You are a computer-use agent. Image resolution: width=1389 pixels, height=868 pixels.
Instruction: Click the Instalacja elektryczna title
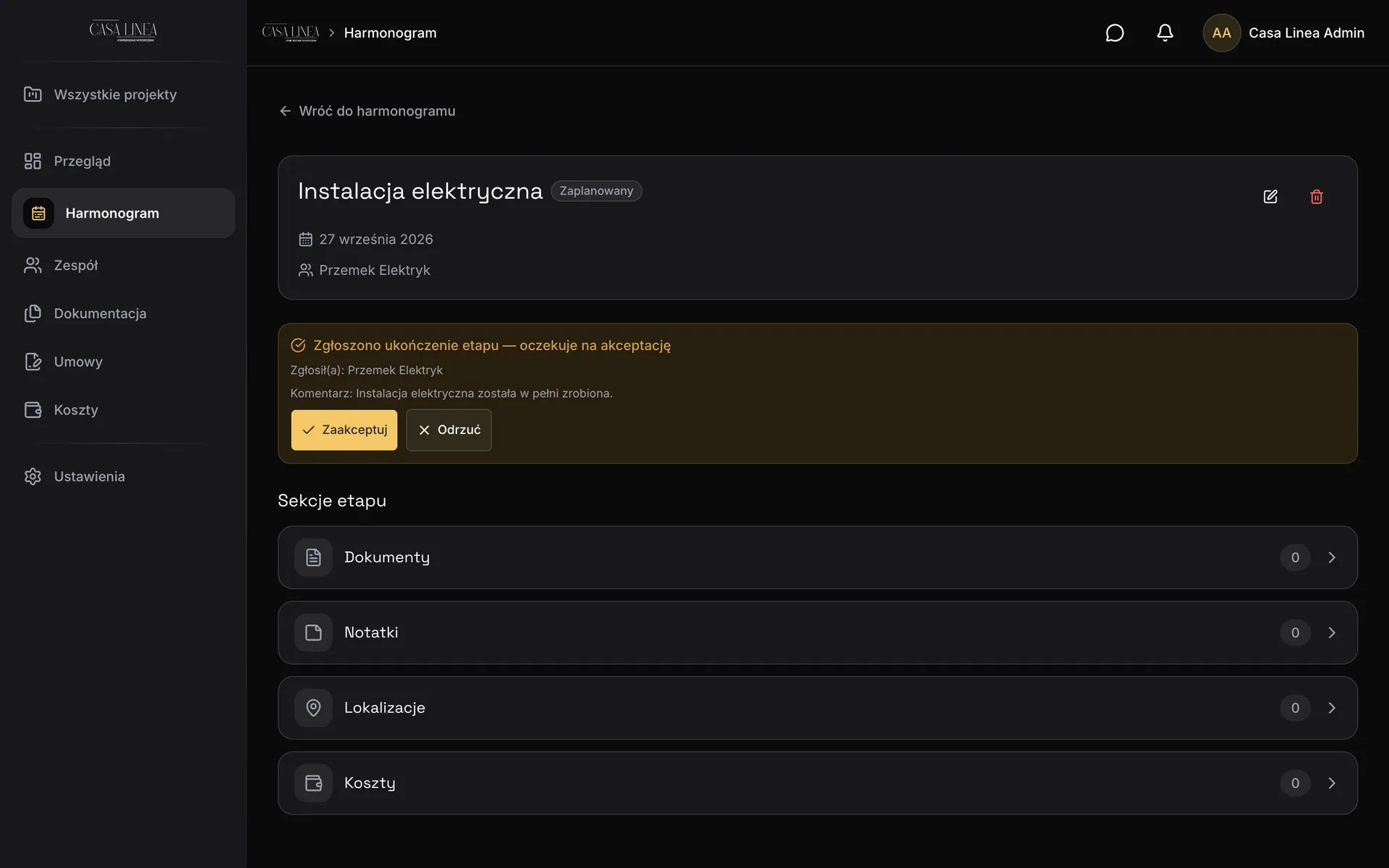[420, 191]
